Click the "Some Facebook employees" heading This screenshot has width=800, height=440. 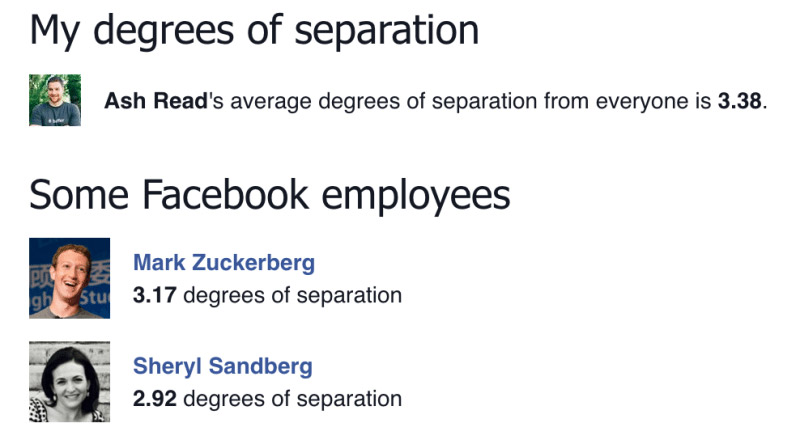point(270,194)
